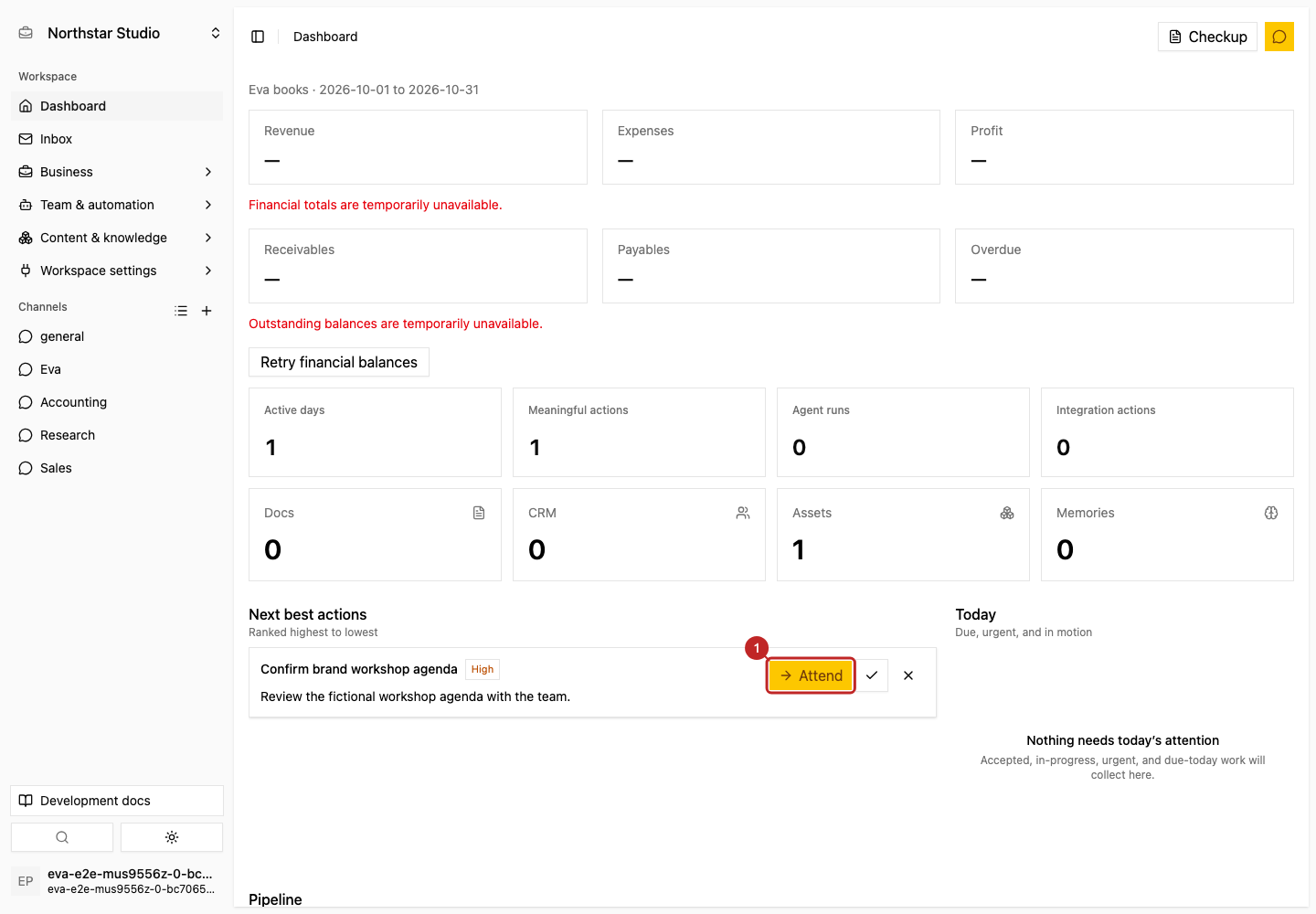Open the Eva channel

[117, 369]
